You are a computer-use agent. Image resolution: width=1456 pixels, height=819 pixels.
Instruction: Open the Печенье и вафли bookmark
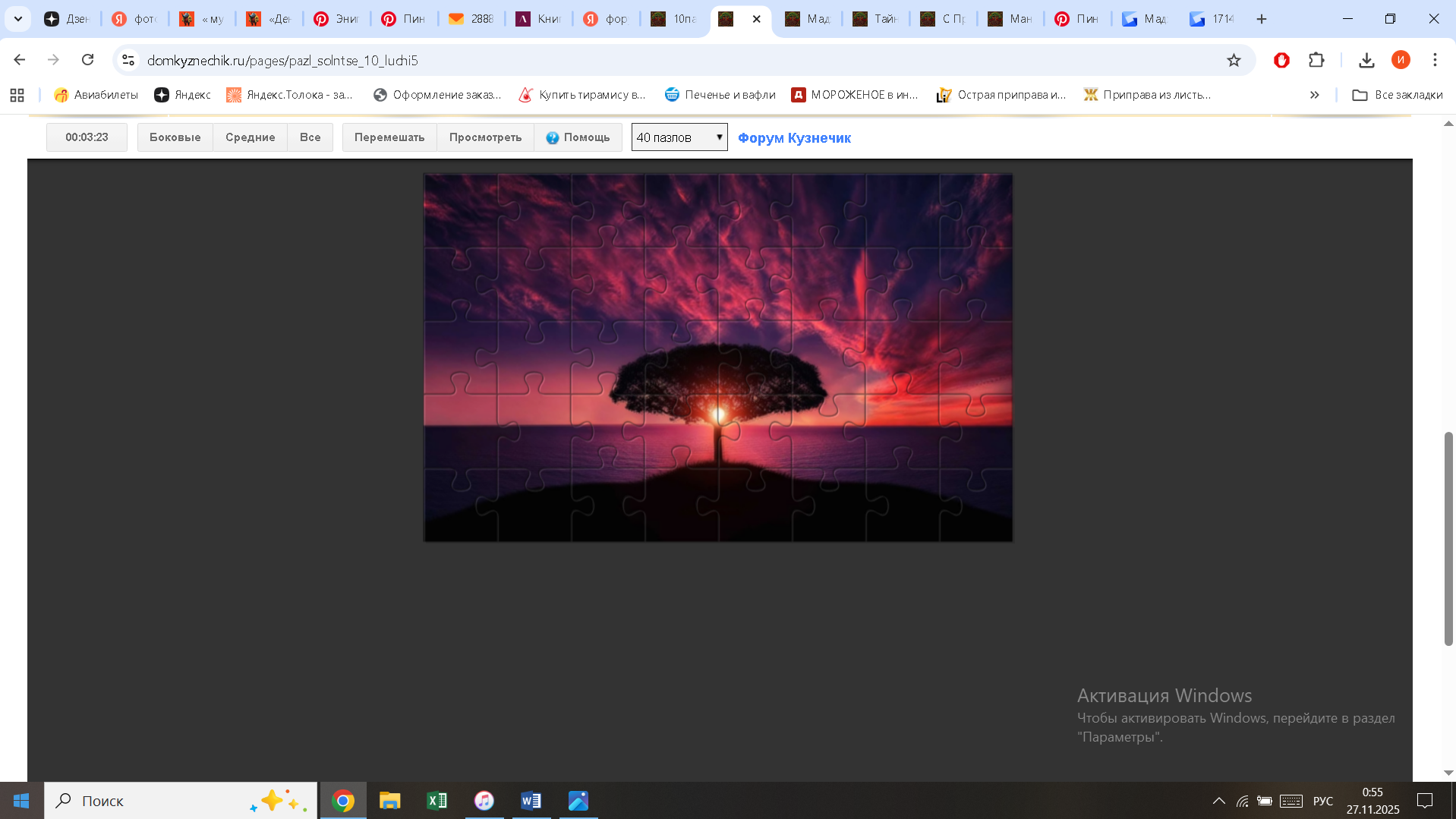[720, 95]
